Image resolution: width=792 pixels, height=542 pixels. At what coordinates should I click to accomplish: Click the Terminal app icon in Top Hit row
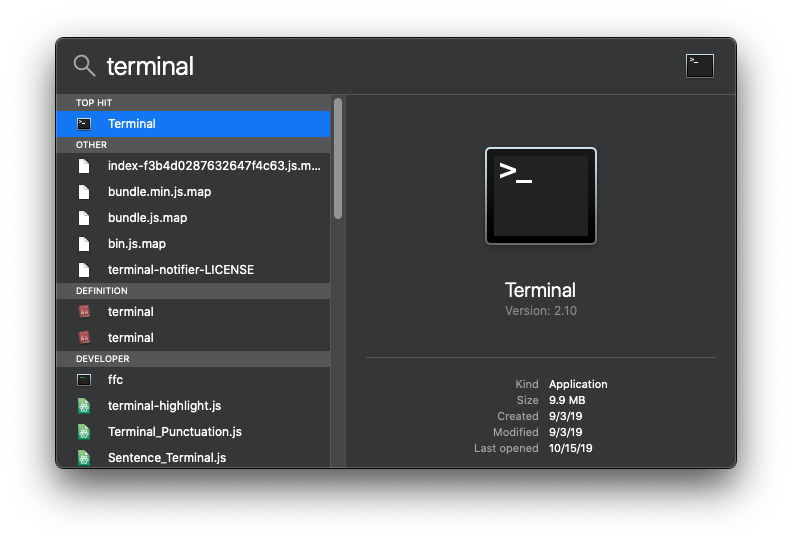pos(84,124)
